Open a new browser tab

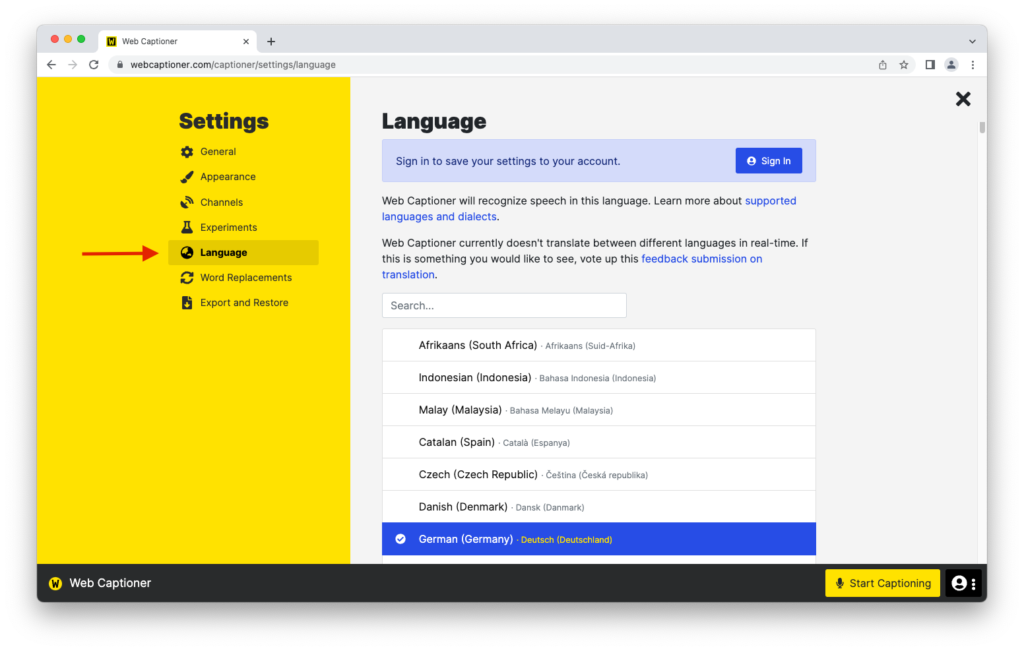coord(271,41)
